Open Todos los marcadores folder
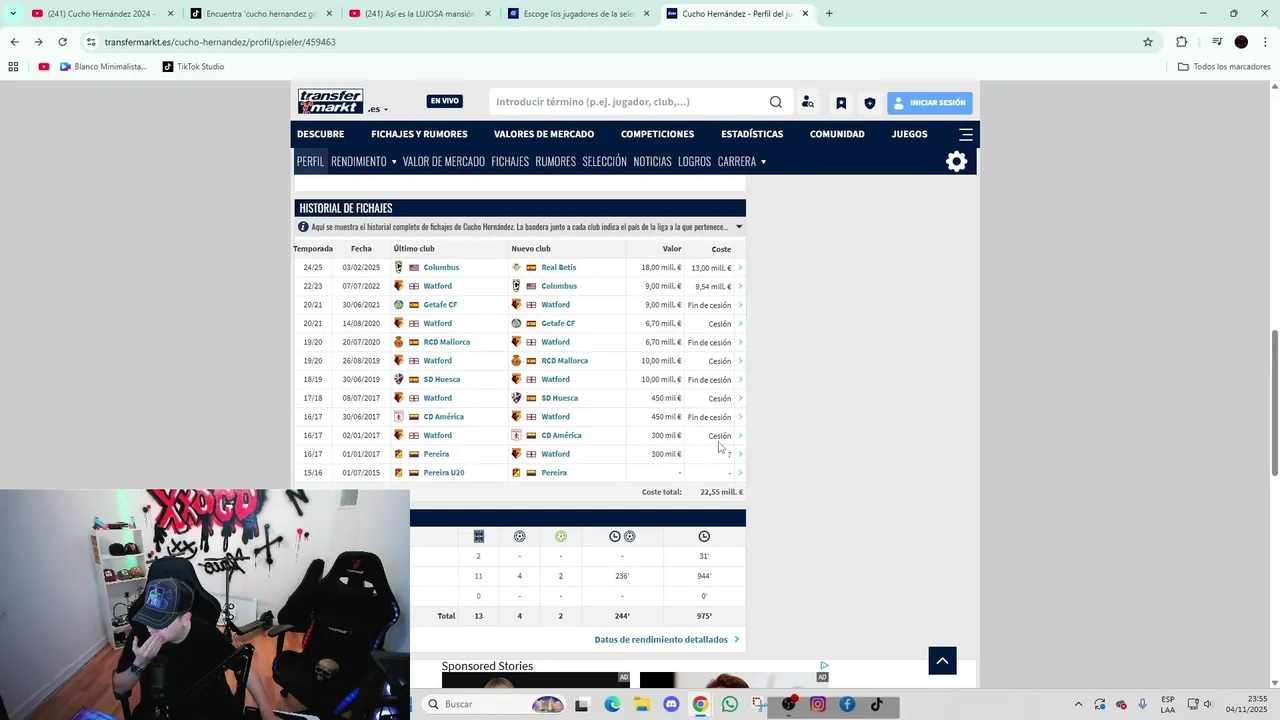This screenshot has height=720, width=1280. click(x=1224, y=67)
